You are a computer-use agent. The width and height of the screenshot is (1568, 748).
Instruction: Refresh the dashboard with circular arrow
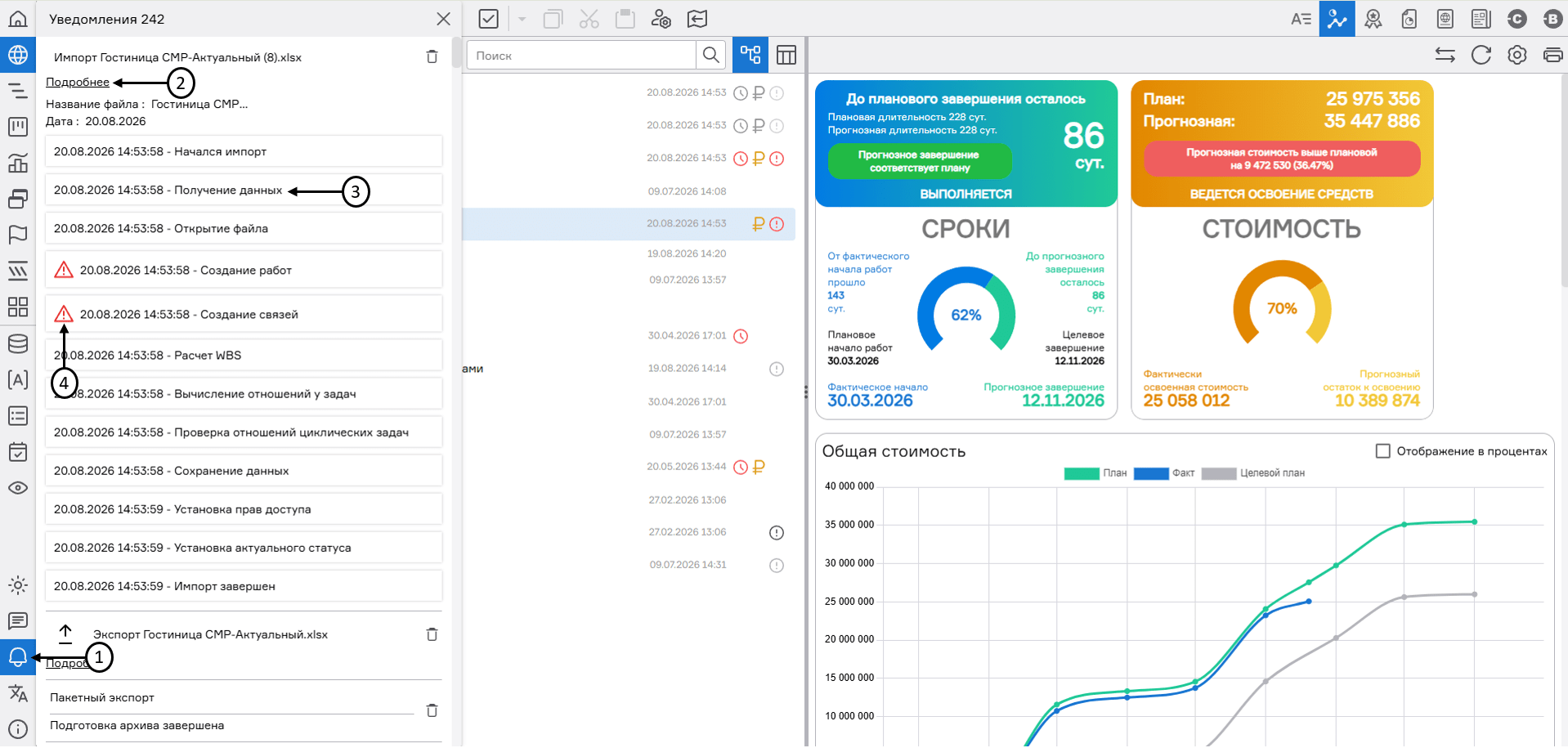1481,55
